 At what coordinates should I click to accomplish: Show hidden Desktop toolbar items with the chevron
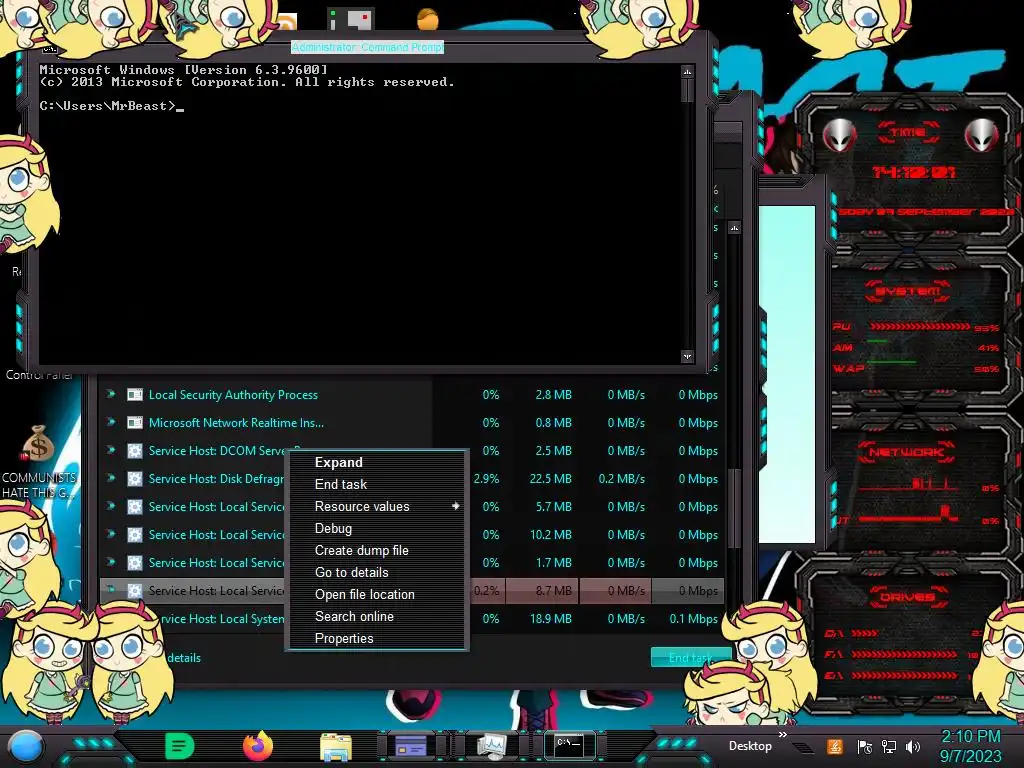782,735
